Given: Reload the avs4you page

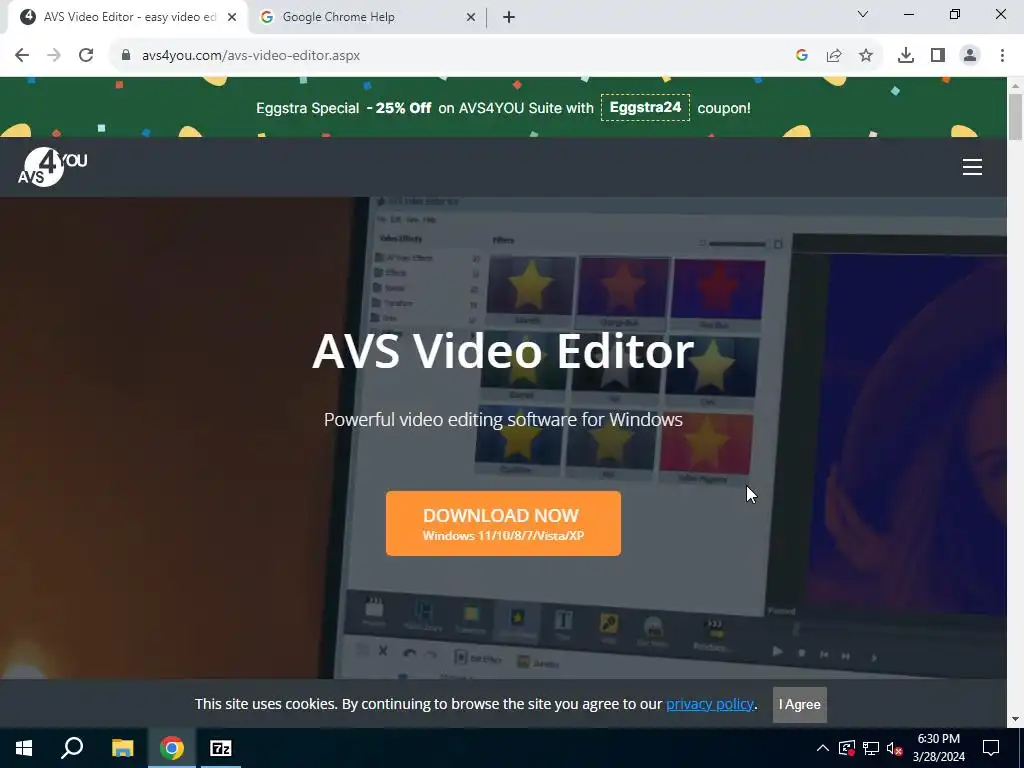Looking at the screenshot, I should (x=86, y=56).
